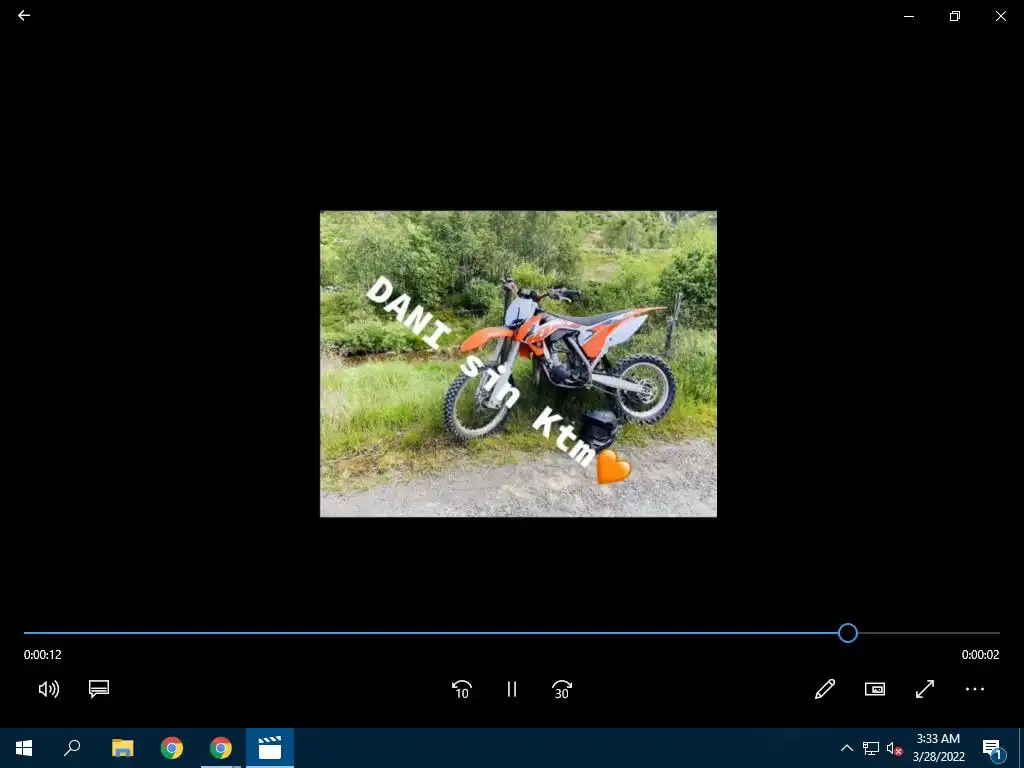Click the muted speaker tray icon

tap(895, 748)
